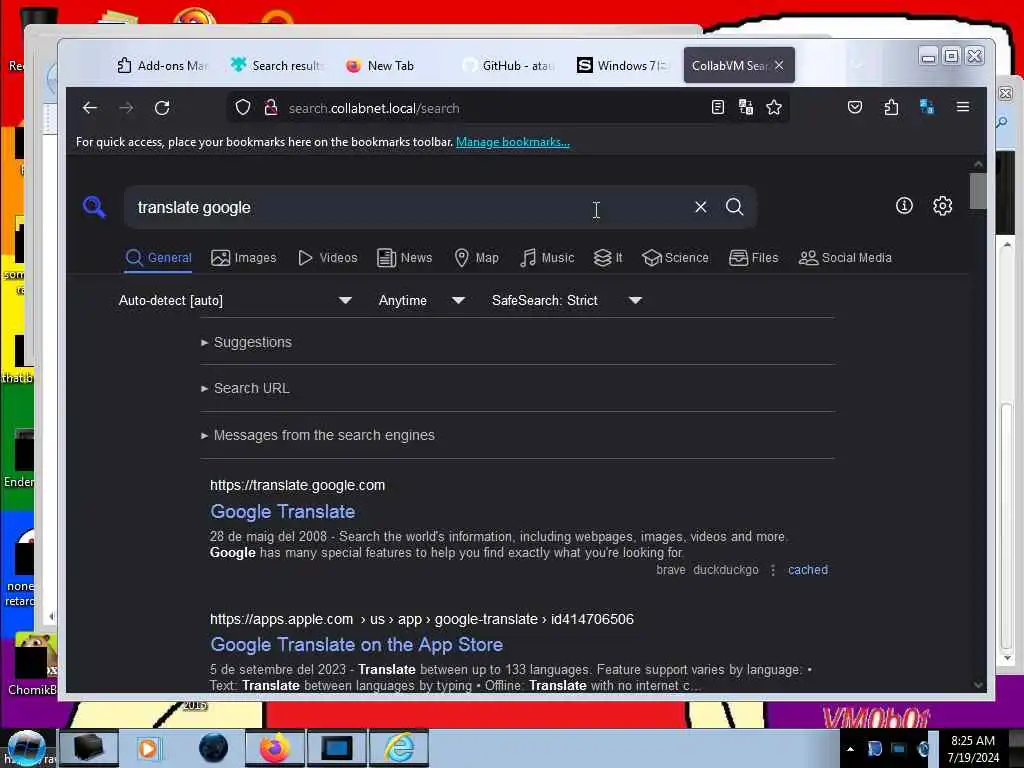
Task: Open the tracking protection shield icon
Action: 243,108
